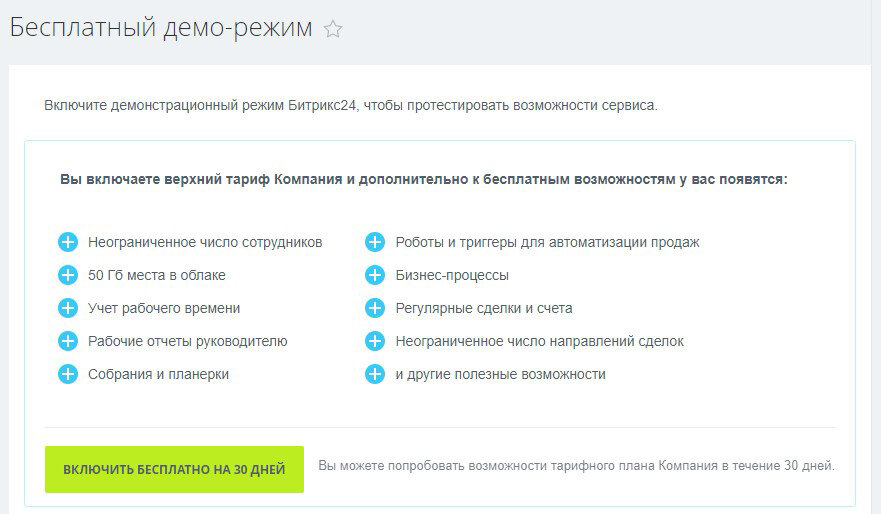The height and width of the screenshot is (514, 881).
Task: Click the bold heading about тариф Компания
Action: click(424, 179)
